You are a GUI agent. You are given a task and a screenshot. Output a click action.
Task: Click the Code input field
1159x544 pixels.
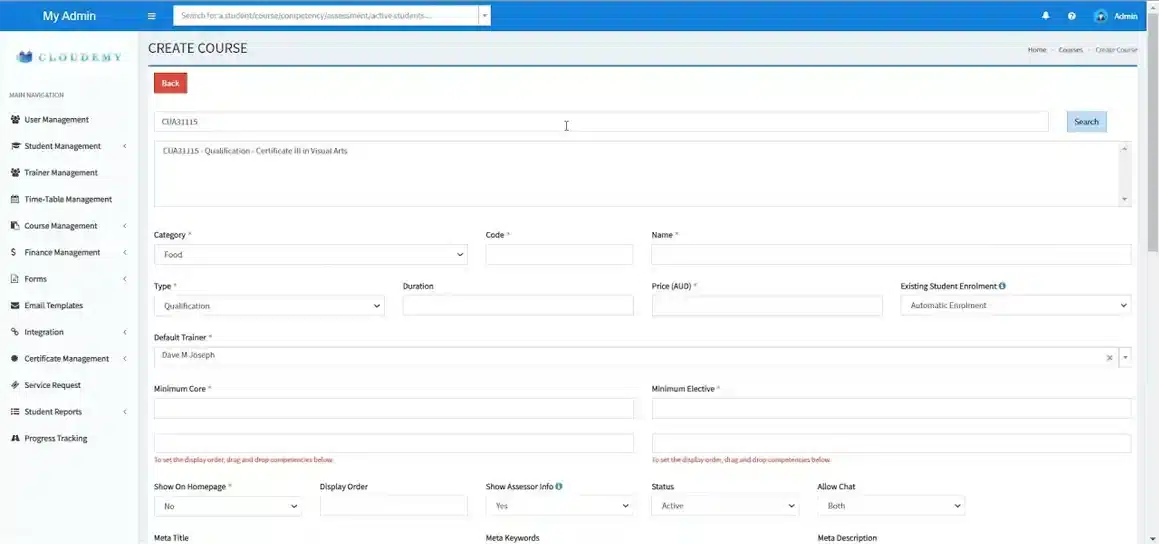coord(560,254)
